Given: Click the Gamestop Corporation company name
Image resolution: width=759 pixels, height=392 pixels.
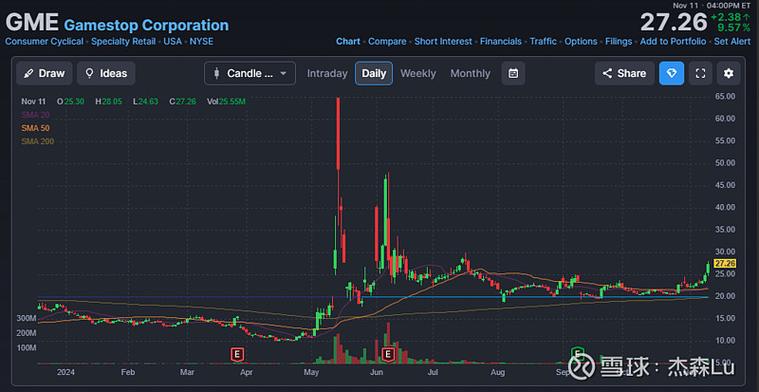Looking at the screenshot, I should tap(146, 25).
